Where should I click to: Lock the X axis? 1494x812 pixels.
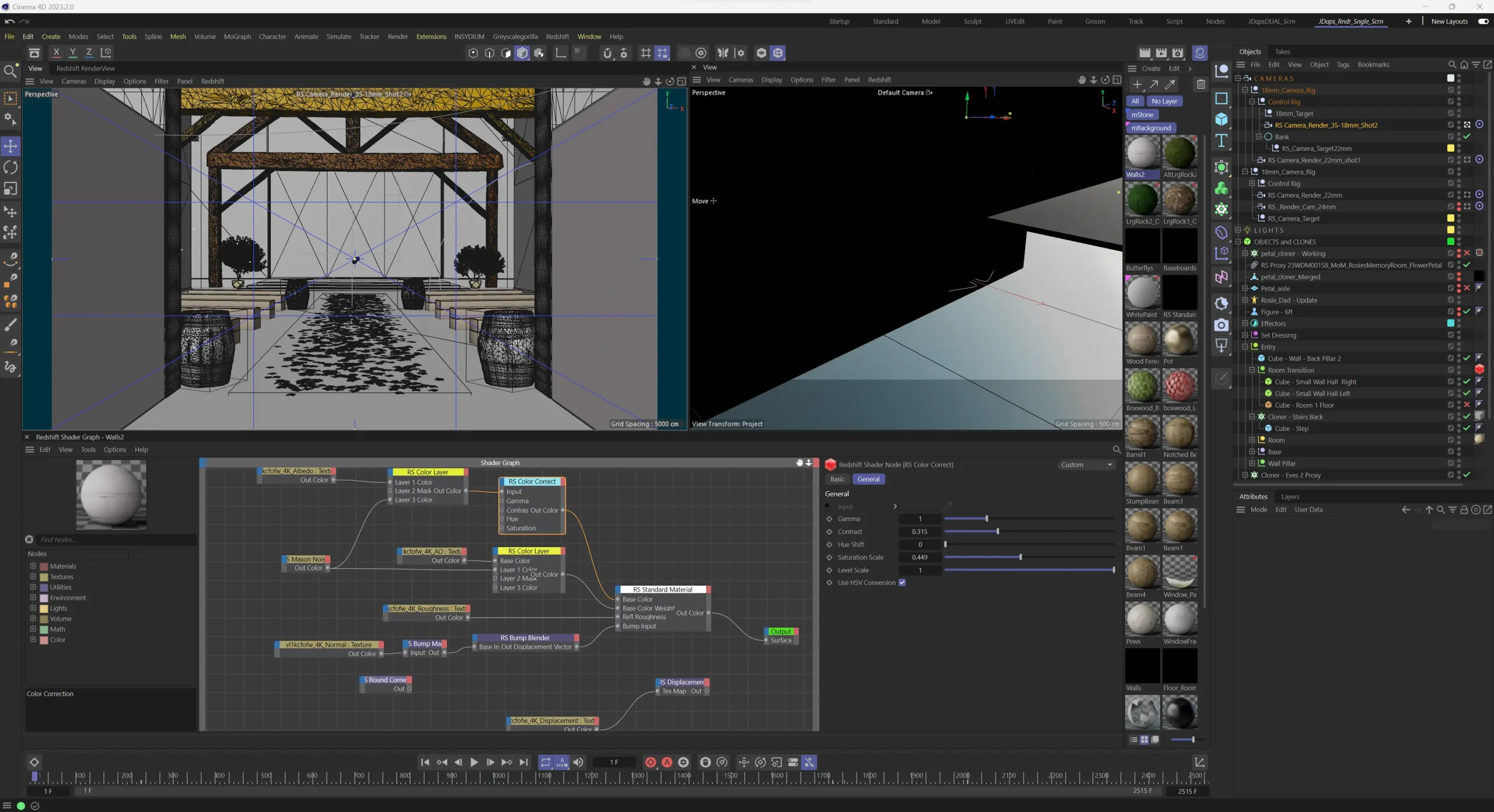(x=56, y=52)
